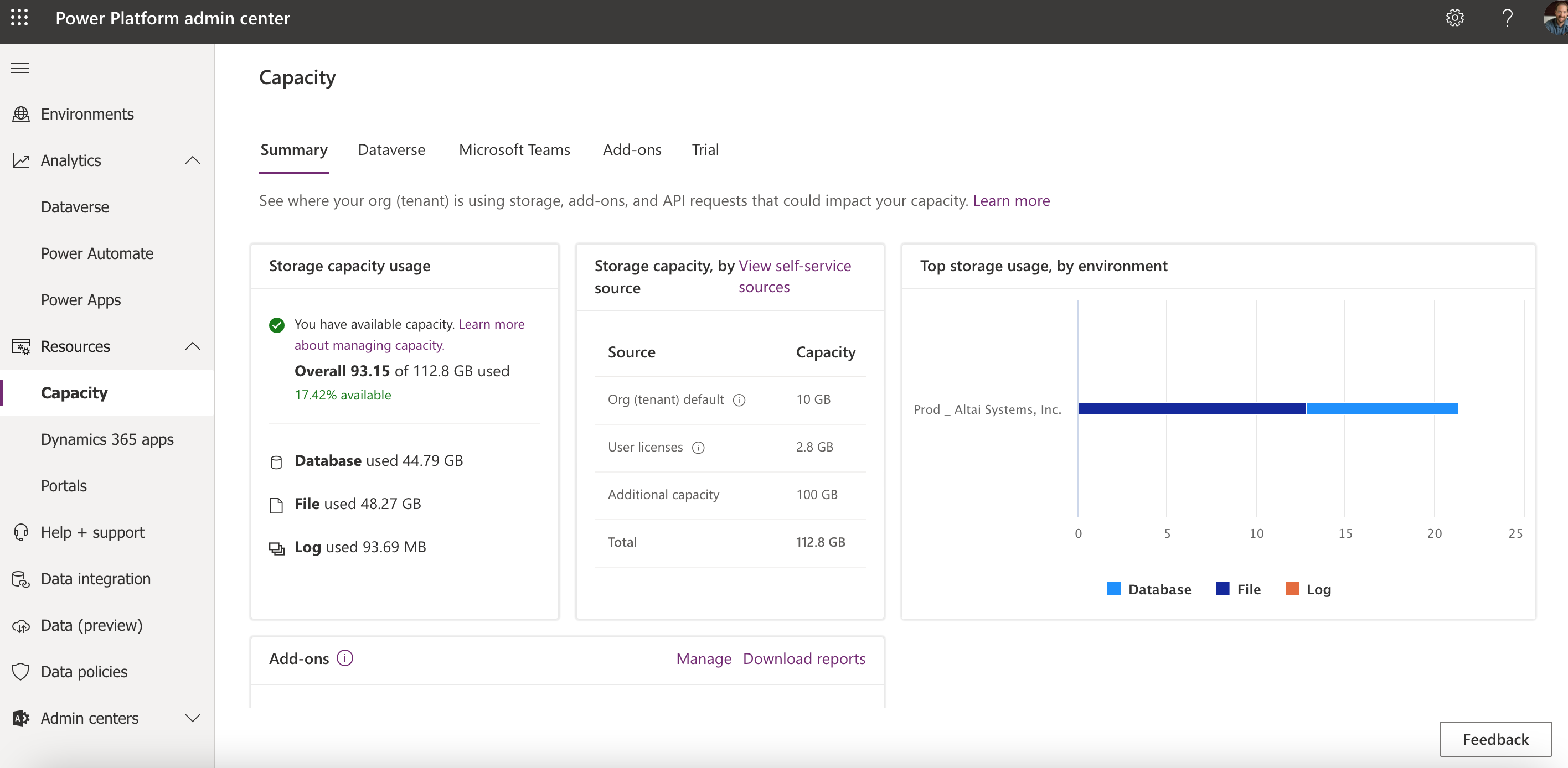
Task: Switch to the Dataverse tab
Action: 391,149
